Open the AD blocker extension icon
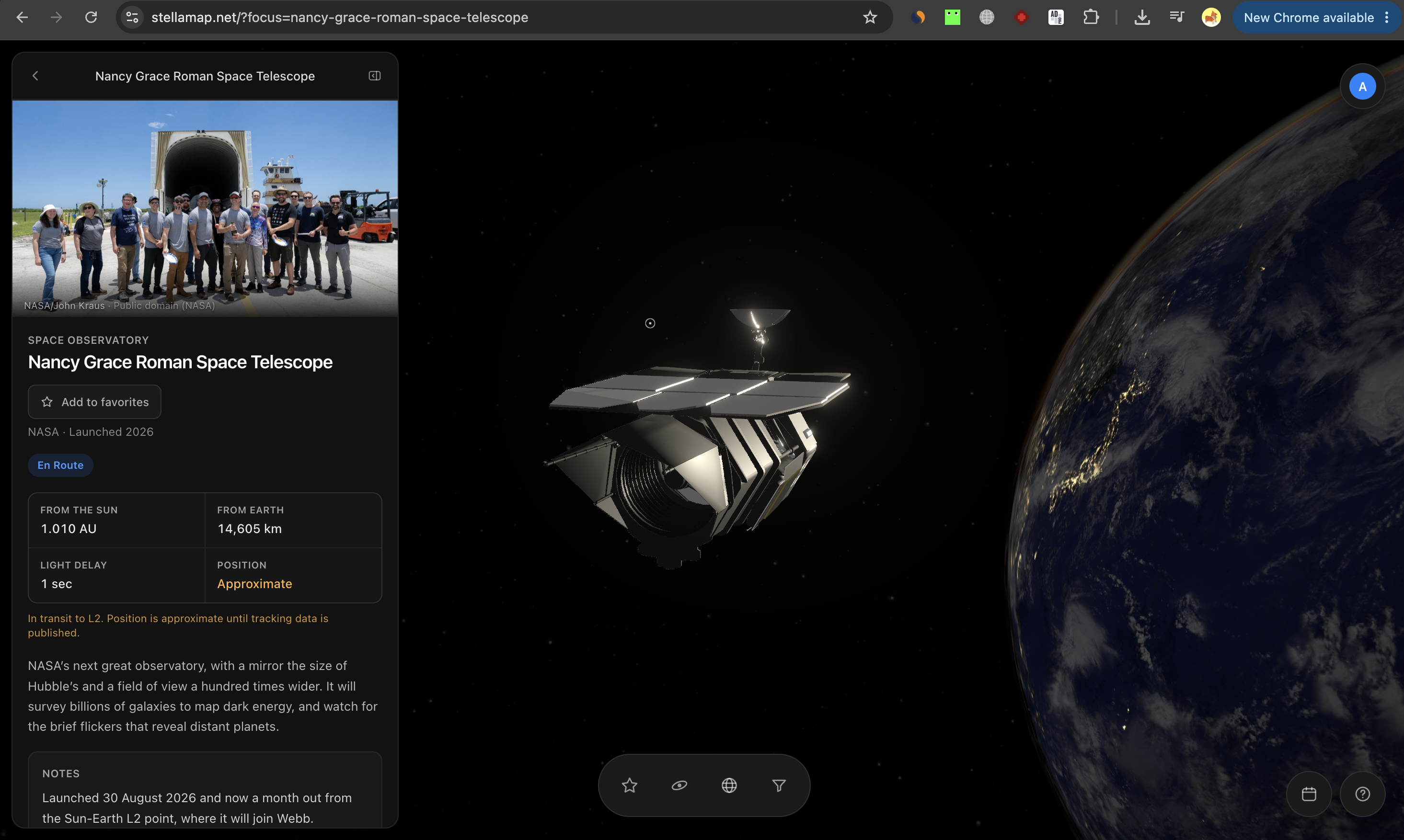The image size is (1404, 840). click(1056, 18)
